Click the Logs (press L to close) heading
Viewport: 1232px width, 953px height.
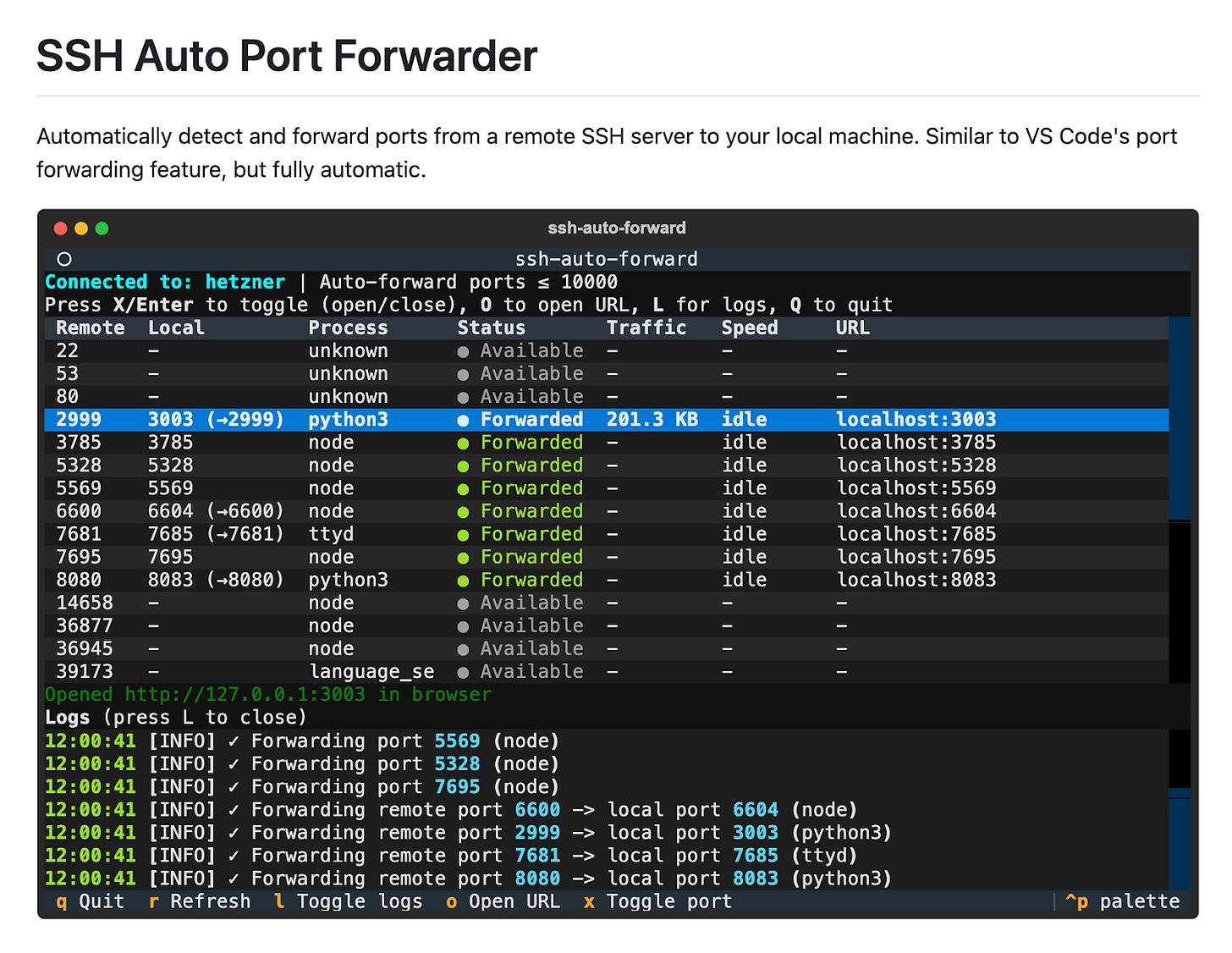coord(176,718)
